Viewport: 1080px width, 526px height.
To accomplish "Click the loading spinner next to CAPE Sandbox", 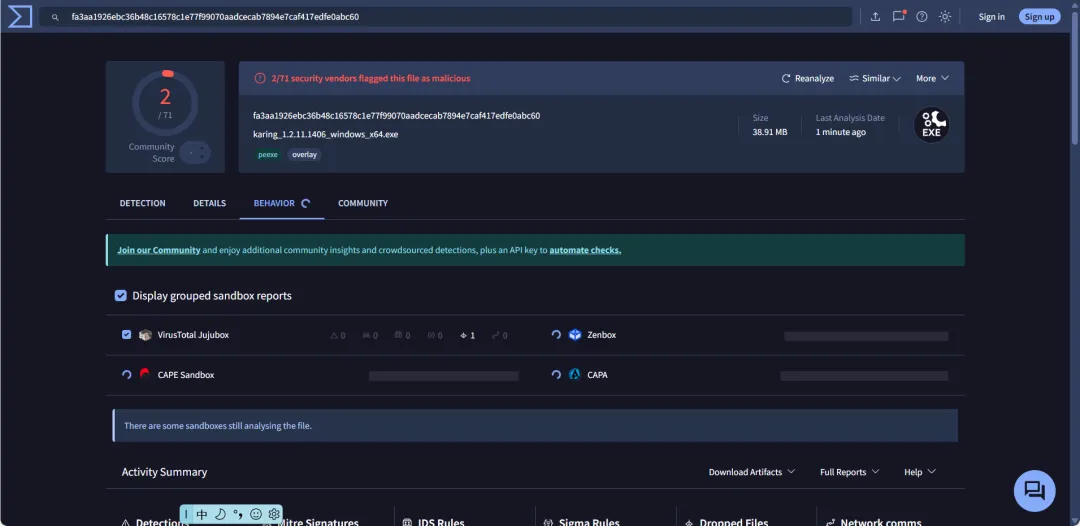I will pyautogui.click(x=126, y=375).
